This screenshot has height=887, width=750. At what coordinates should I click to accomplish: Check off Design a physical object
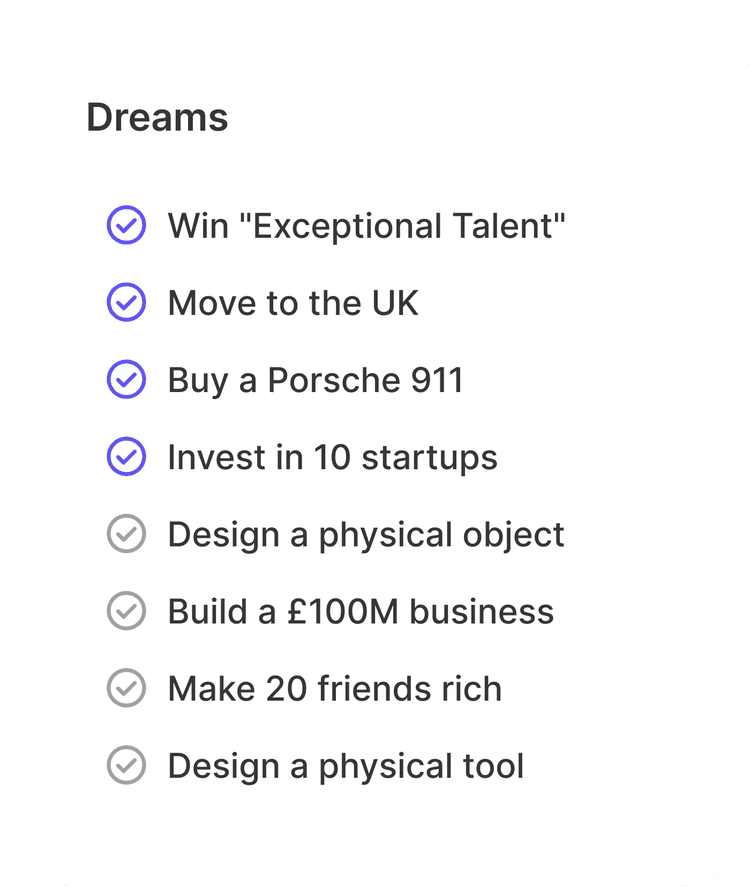point(126,534)
